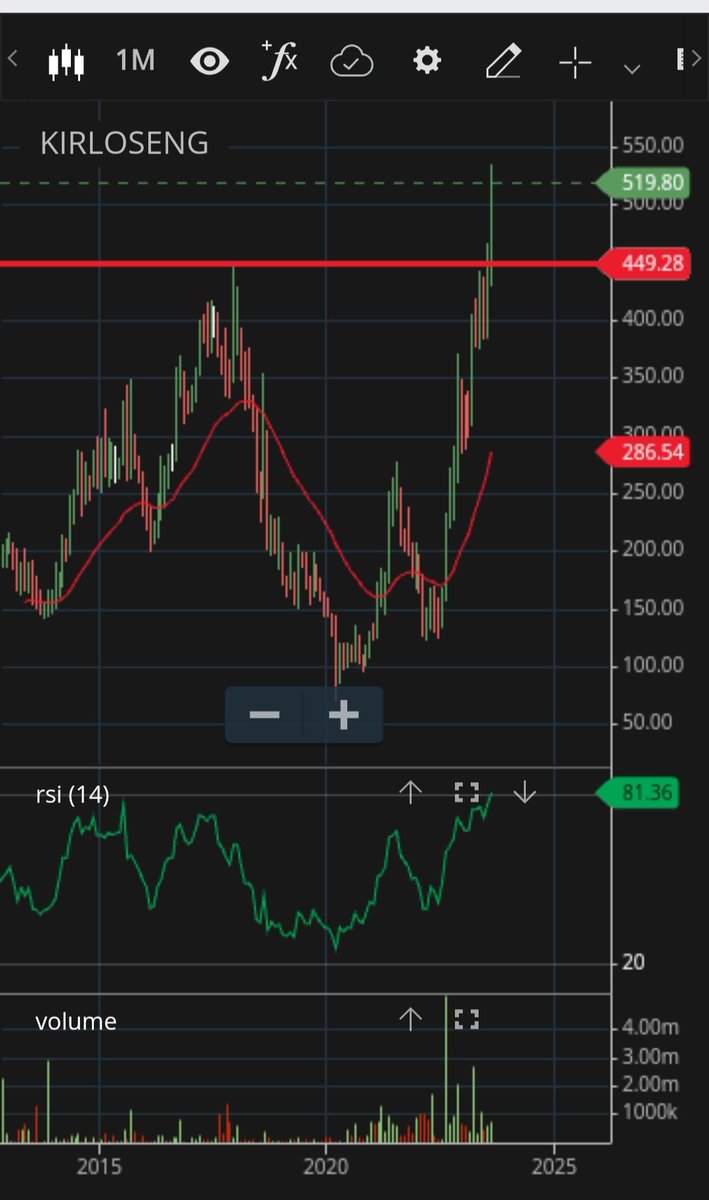709x1200 pixels.
Task: Click the RSI axis 20 label
Action: (x=632, y=963)
